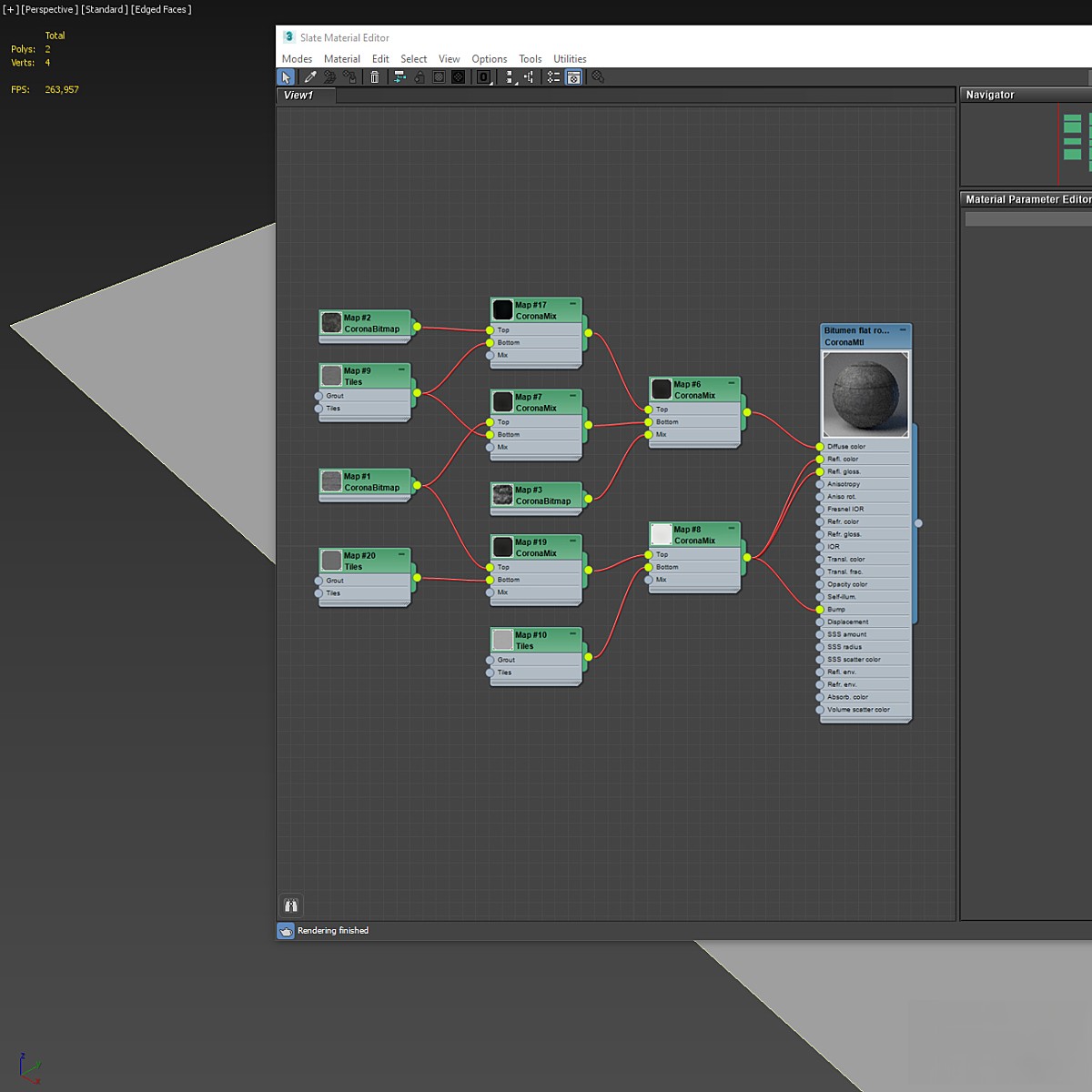The height and width of the screenshot is (1092, 1092).
Task: Select the arrow Select tool in toolbar
Action: coord(286,77)
